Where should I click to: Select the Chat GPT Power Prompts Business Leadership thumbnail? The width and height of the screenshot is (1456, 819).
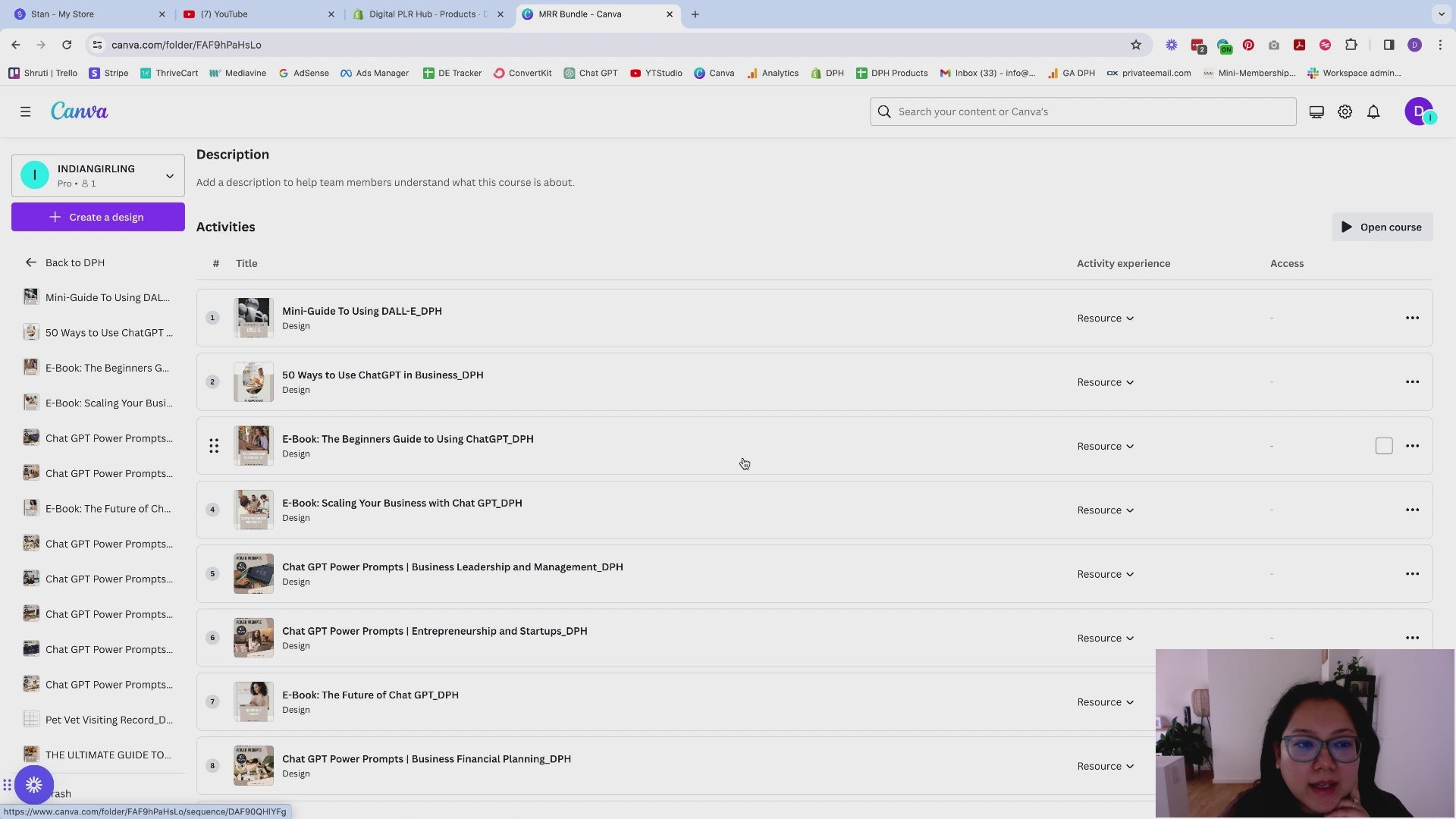[x=253, y=573]
